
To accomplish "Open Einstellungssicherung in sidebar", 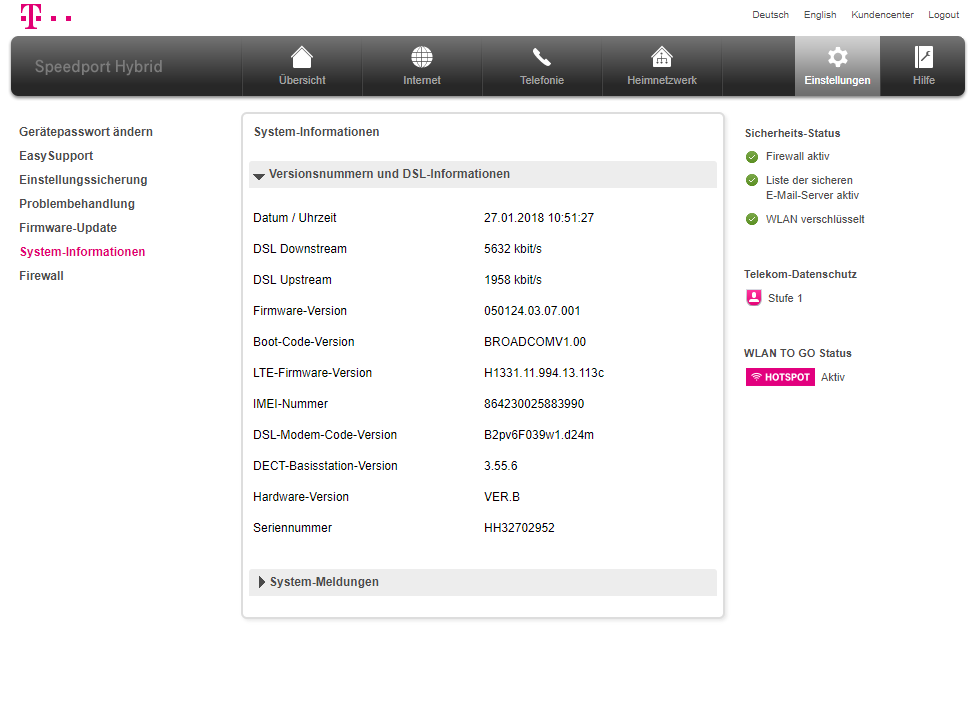I will click(83, 180).
